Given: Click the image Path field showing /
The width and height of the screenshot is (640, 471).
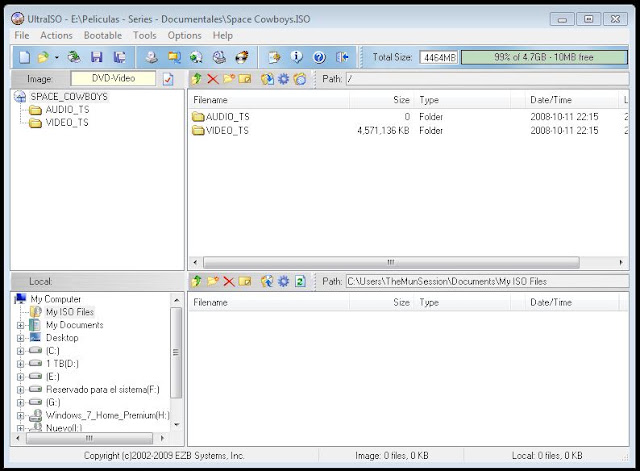Looking at the screenshot, I should (x=487, y=79).
